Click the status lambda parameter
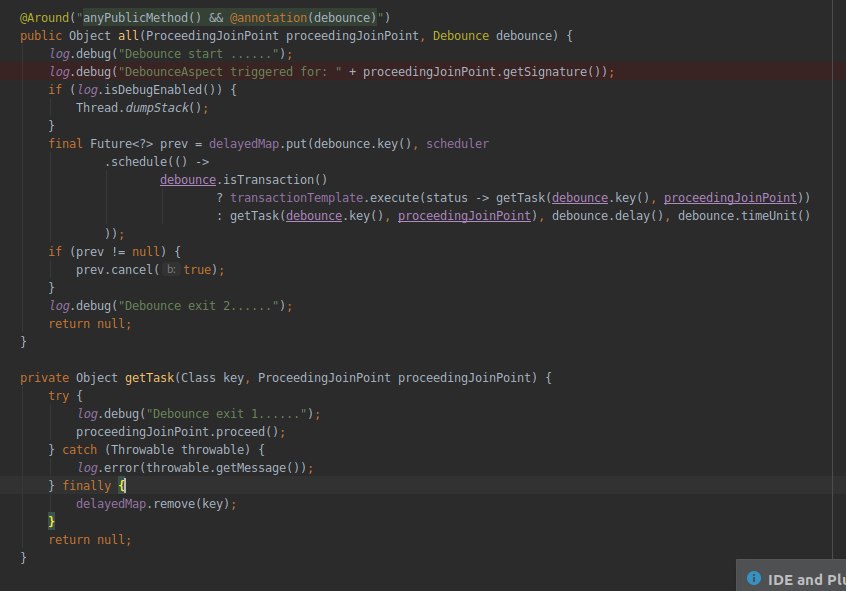Viewport: 846px width, 591px height. click(x=447, y=198)
